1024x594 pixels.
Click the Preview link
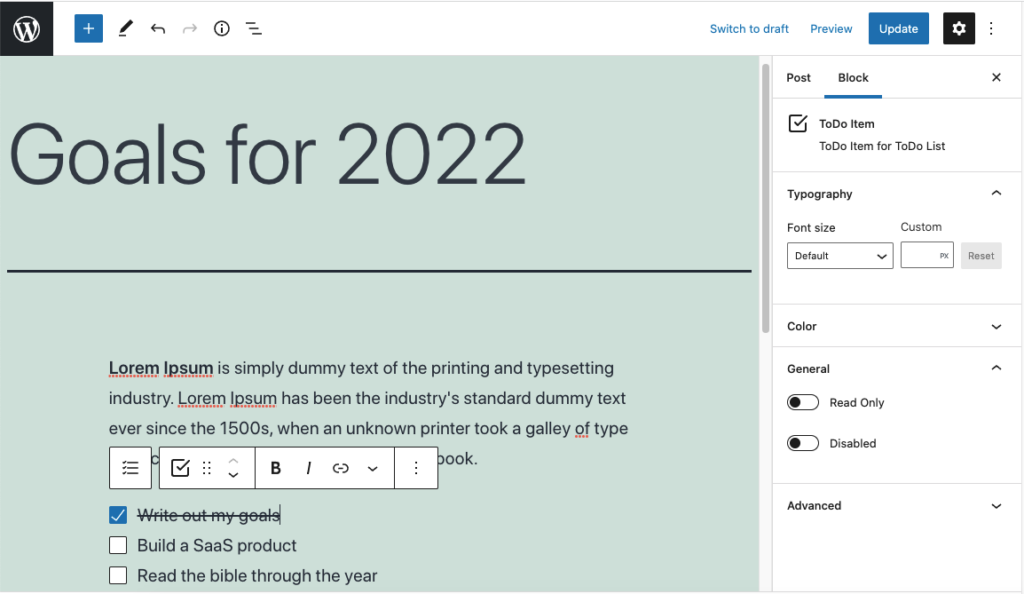[x=831, y=29]
